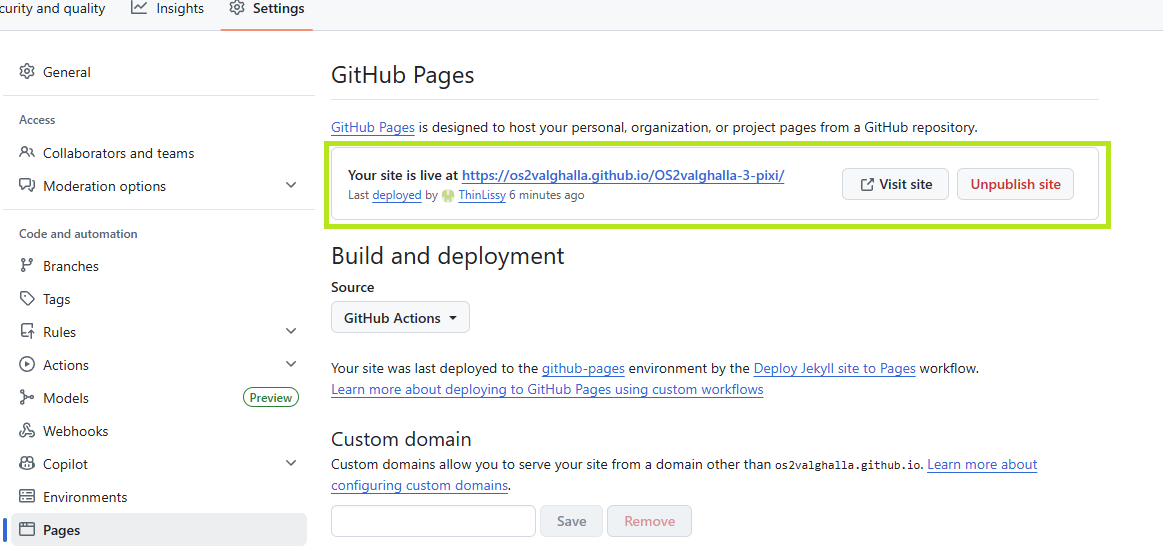Click the Pages browser icon in sidebar
The height and width of the screenshot is (549, 1163).
27,530
